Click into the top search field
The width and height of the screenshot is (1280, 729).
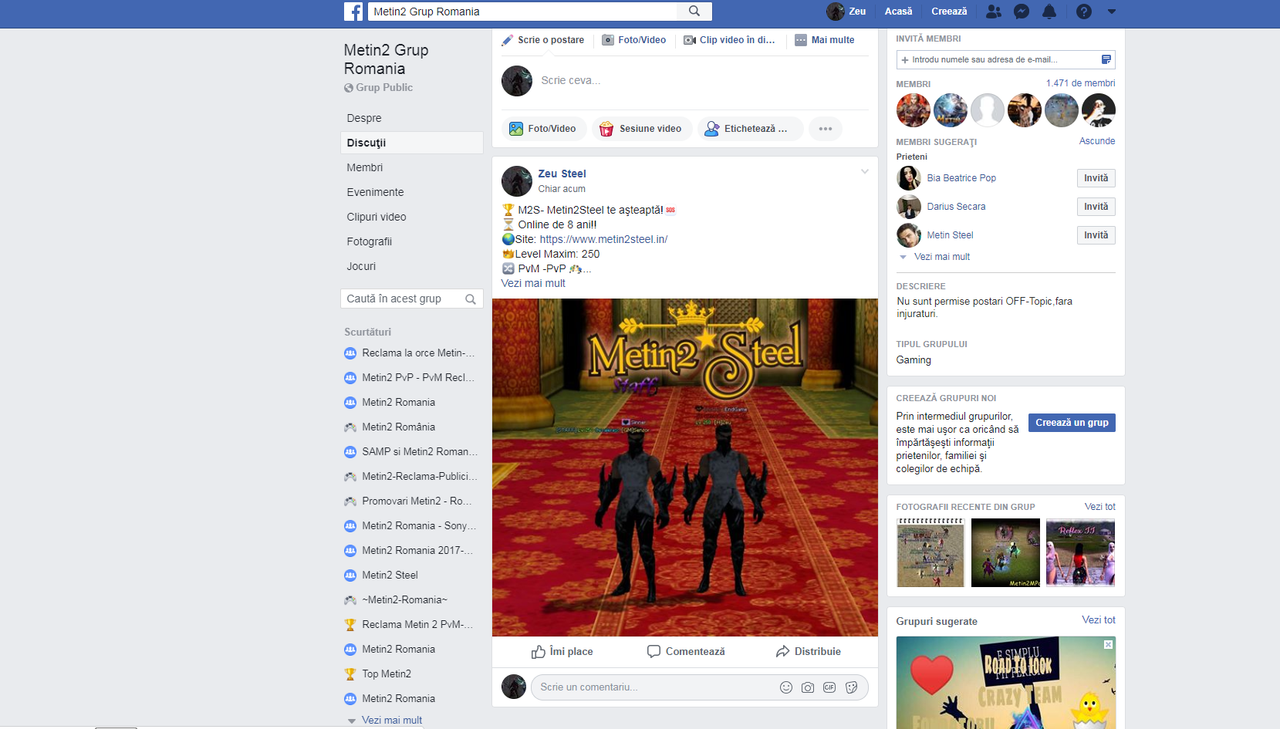tap(523, 12)
